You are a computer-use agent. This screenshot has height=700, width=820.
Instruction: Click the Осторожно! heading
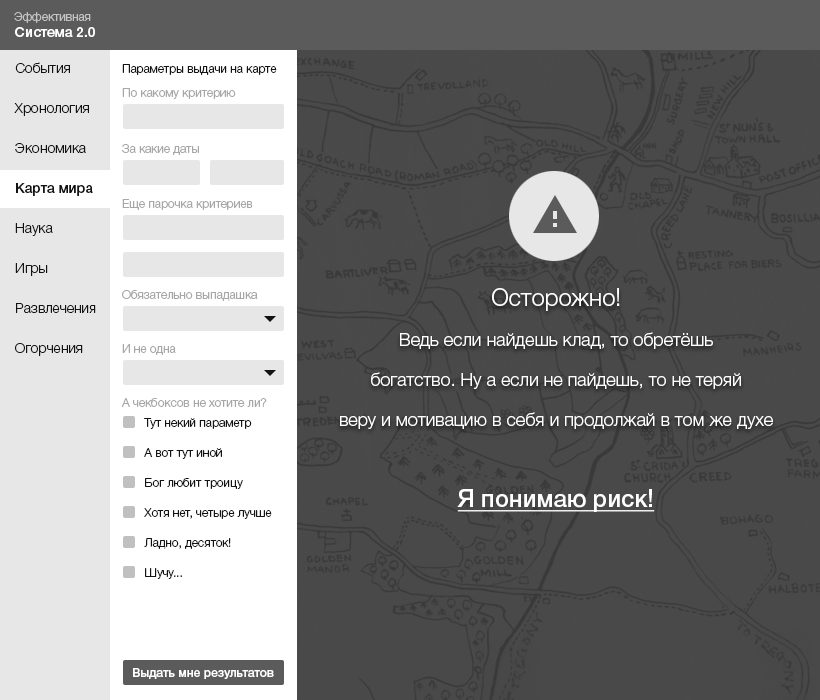(555, 297)
